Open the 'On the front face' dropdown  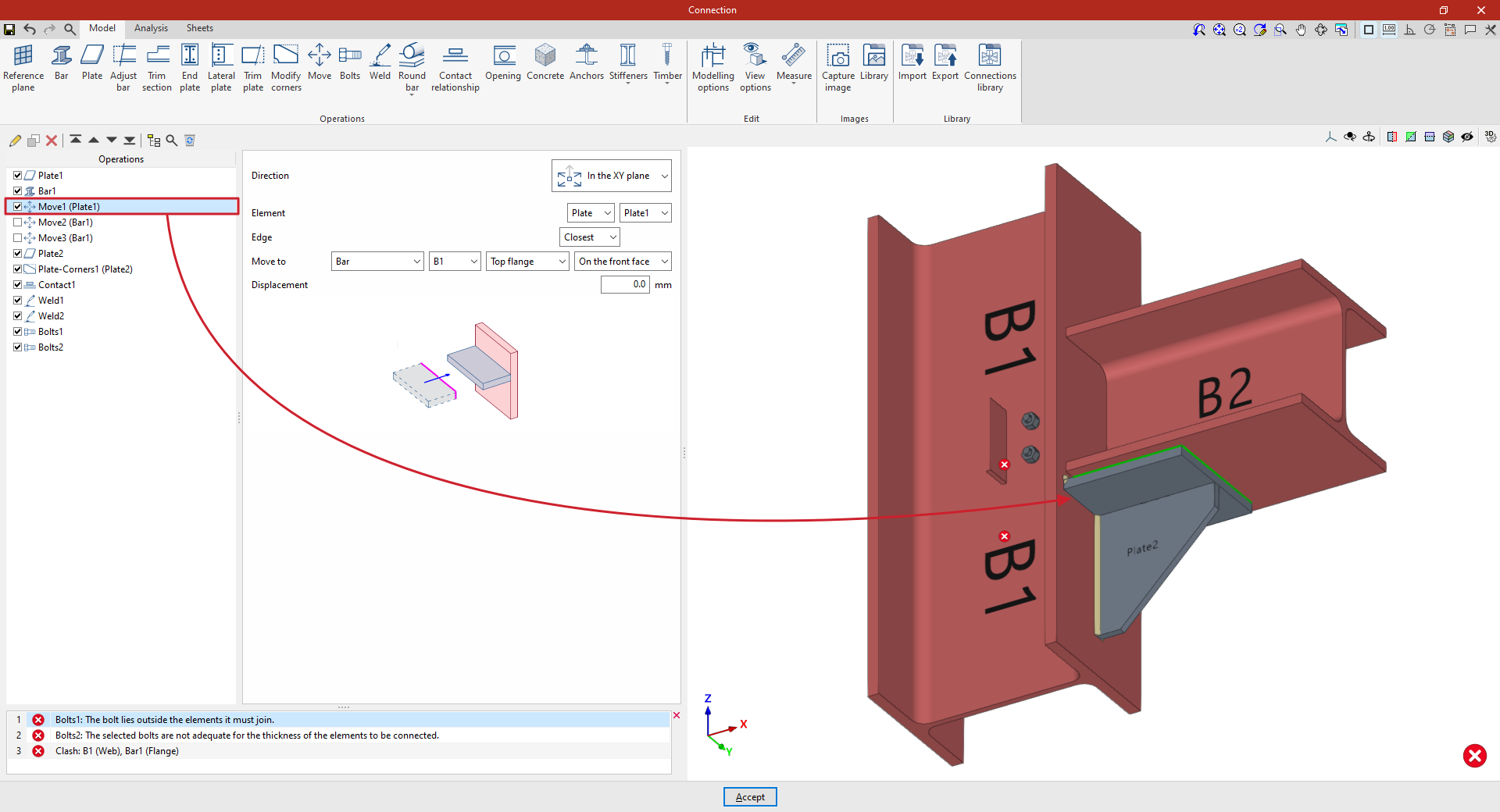(623, 262)
